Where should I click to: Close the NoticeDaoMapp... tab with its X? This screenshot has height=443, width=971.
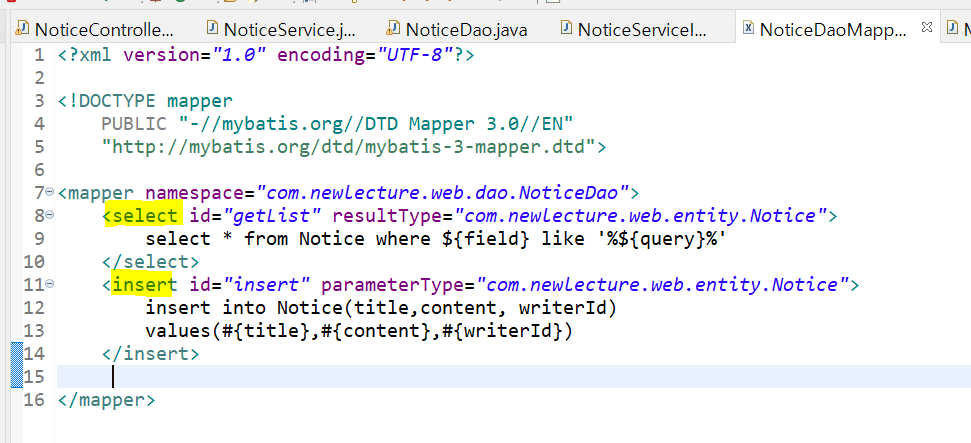point(927,27)
